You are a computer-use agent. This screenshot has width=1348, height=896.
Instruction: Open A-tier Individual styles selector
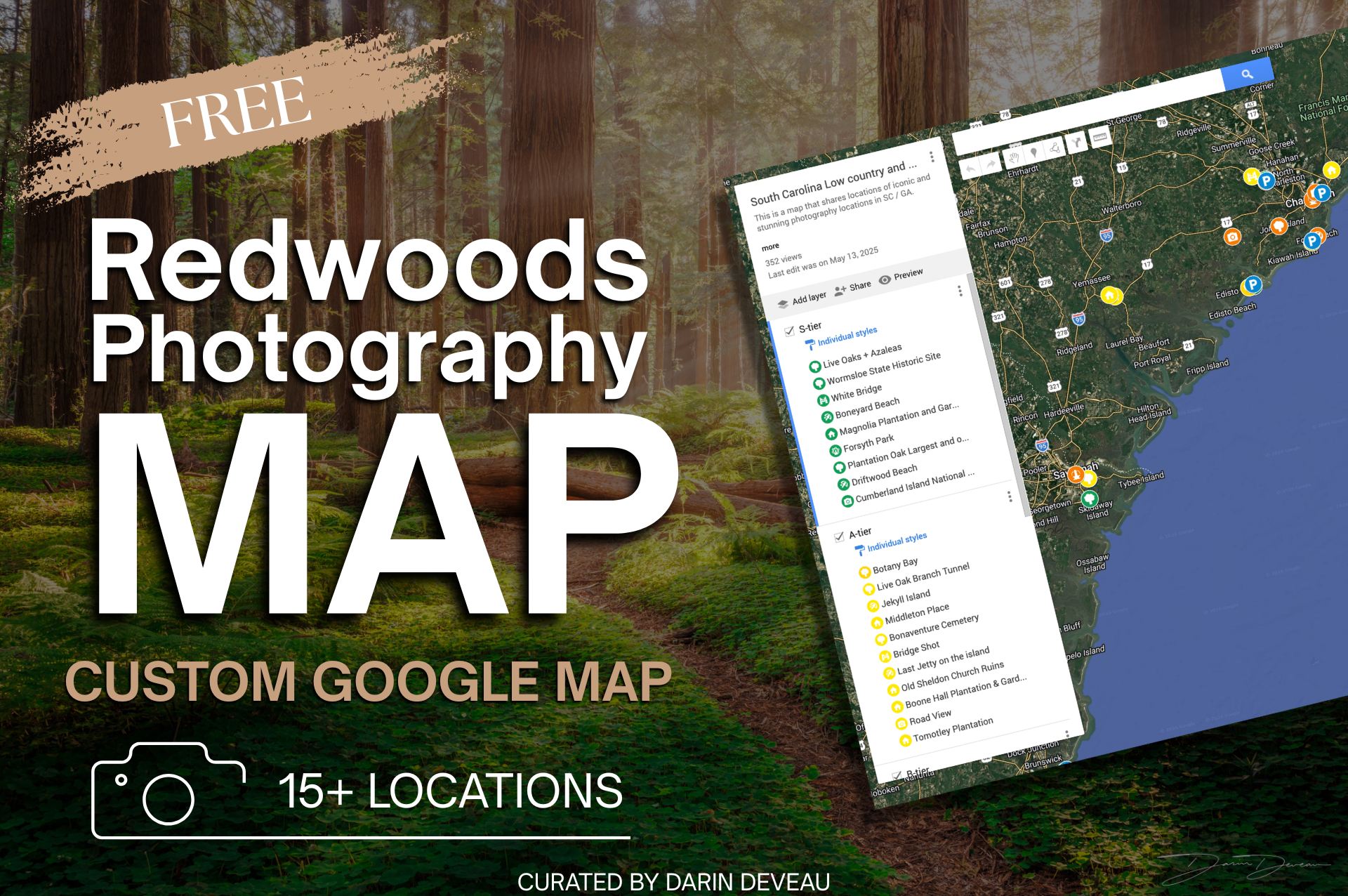(x=891, y=543)
